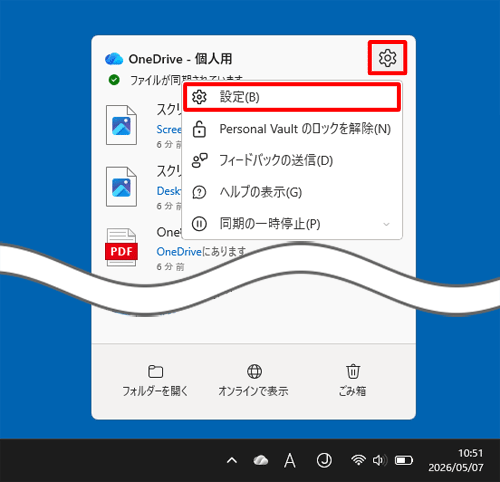The image size is (500, 482).
Task: Click the padlock icon for Personal Vault
Action: (x=199, y=129)
